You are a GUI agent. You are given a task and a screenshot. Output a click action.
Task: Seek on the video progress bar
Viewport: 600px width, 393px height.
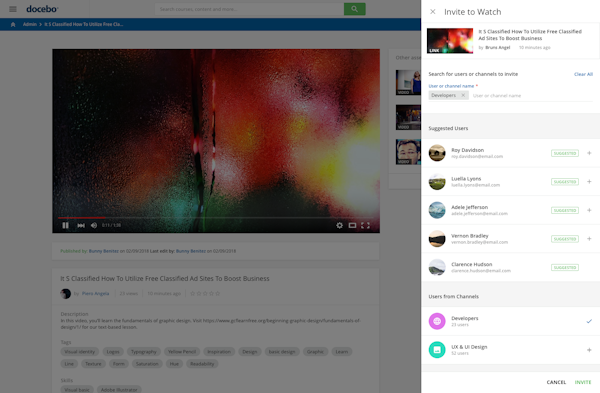[216, 217]
